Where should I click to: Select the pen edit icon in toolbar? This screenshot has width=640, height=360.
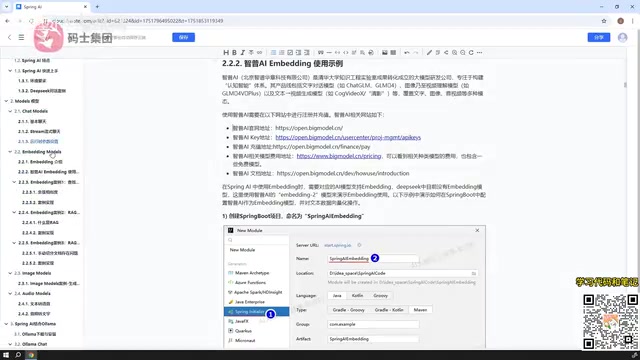(x=429, y=52)
